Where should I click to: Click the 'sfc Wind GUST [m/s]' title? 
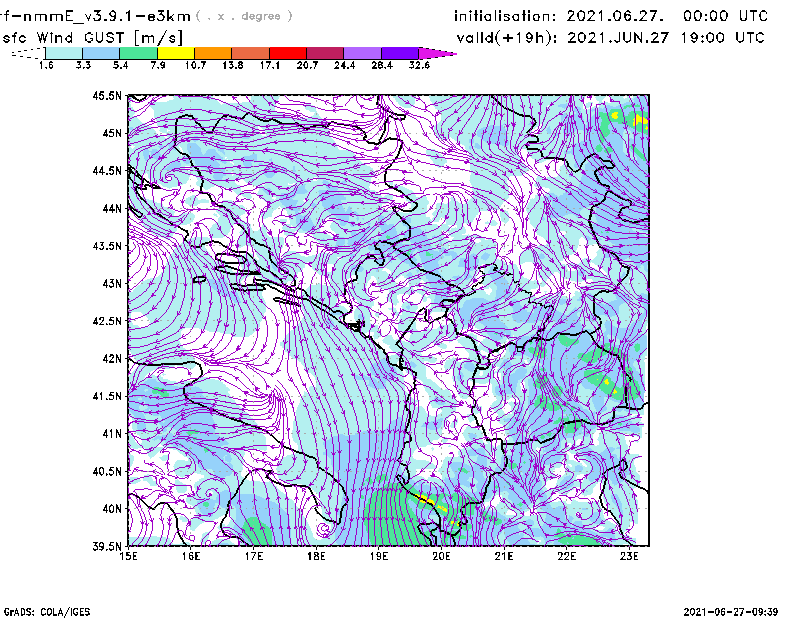coord(92,38)
